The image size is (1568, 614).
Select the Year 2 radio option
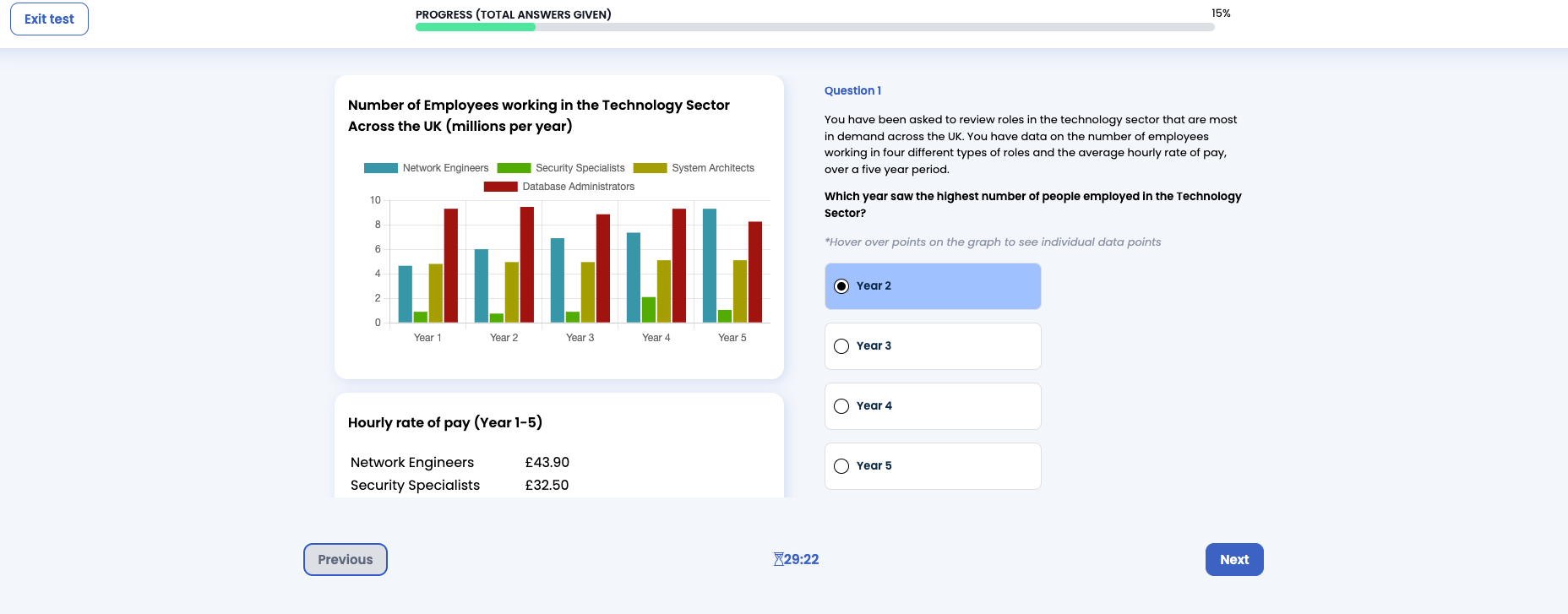click(x=841, y=286)
